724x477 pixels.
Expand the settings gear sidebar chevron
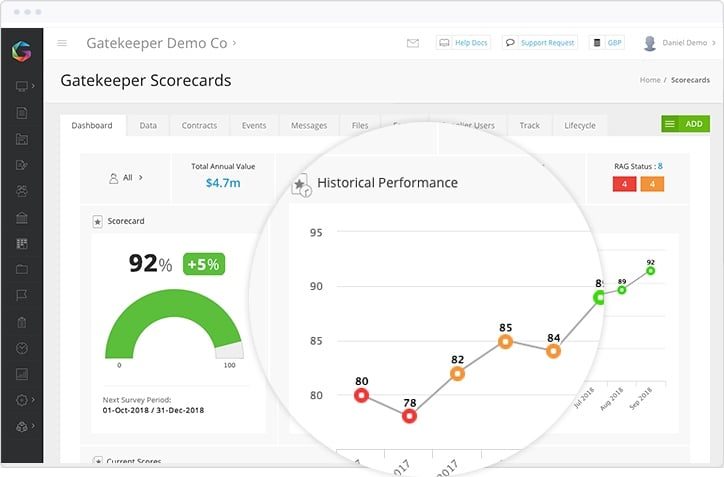(33, 400)
